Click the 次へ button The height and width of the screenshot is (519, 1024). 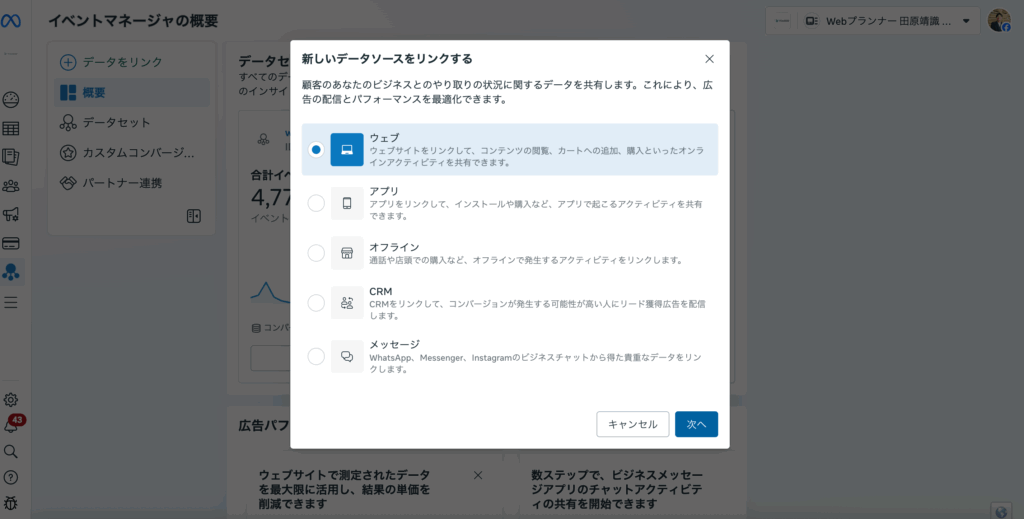[x=696, y=424]
